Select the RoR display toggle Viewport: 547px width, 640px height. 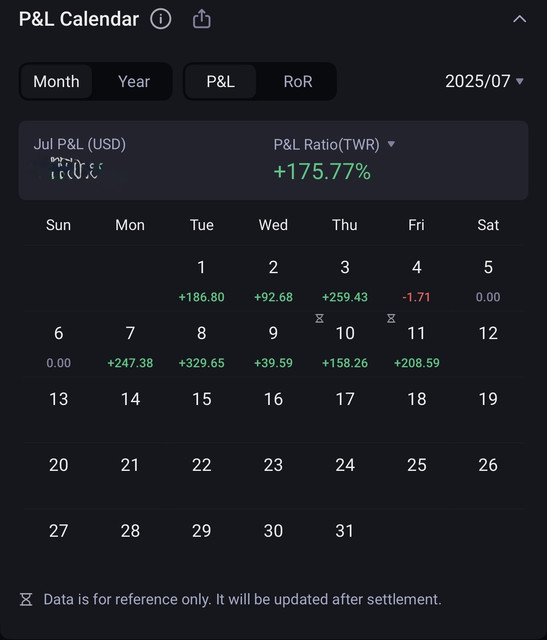pyautogui.click(x=298, y=82)
